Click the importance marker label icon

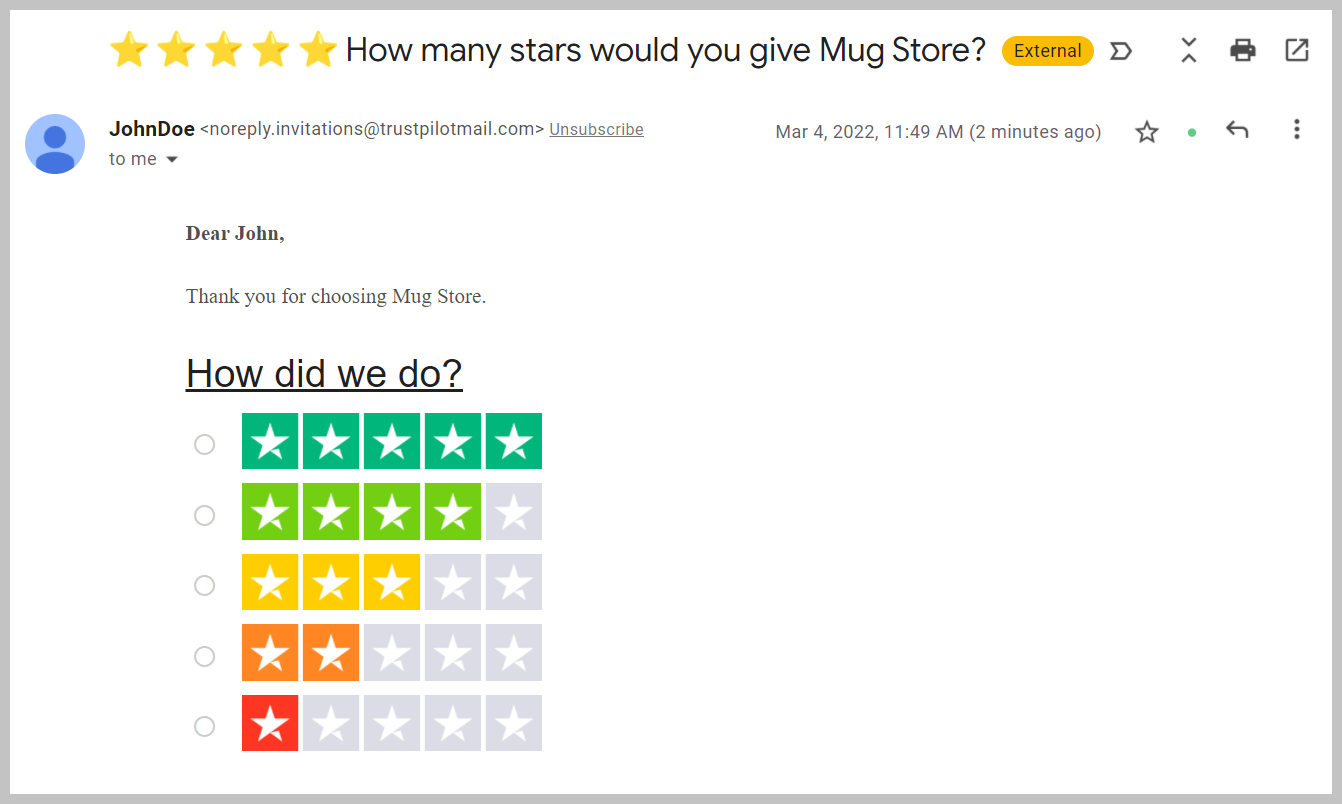click(x=1121, y=51)
